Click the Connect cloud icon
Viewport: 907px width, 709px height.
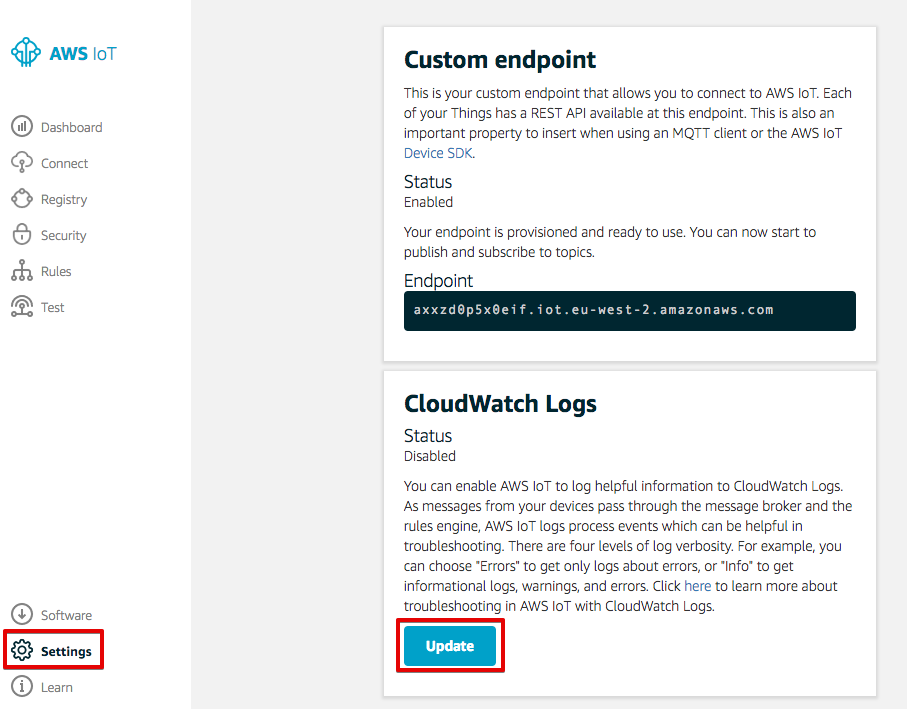click(22, 163)
